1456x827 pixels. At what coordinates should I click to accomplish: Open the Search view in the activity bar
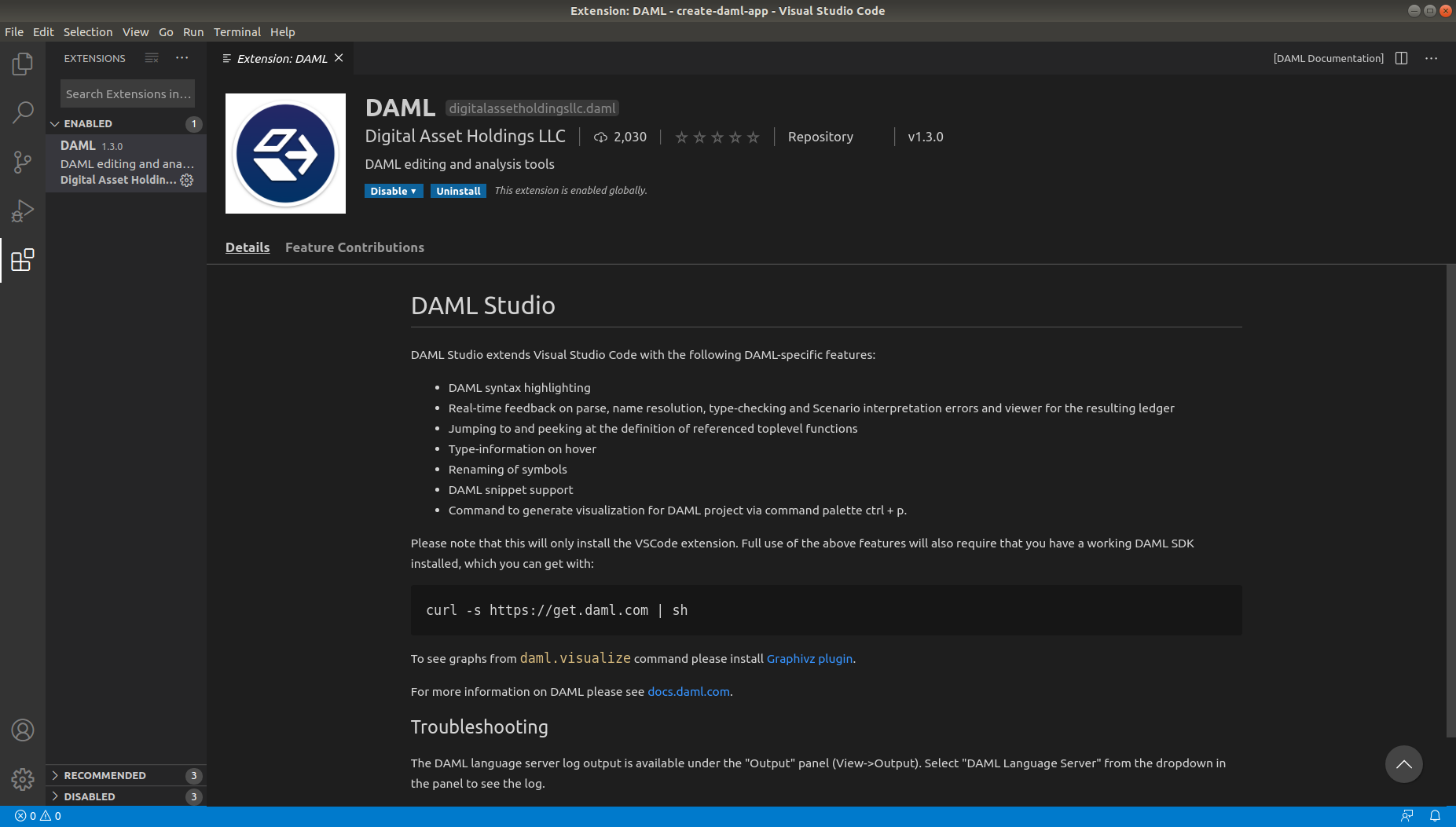(23, 112)
